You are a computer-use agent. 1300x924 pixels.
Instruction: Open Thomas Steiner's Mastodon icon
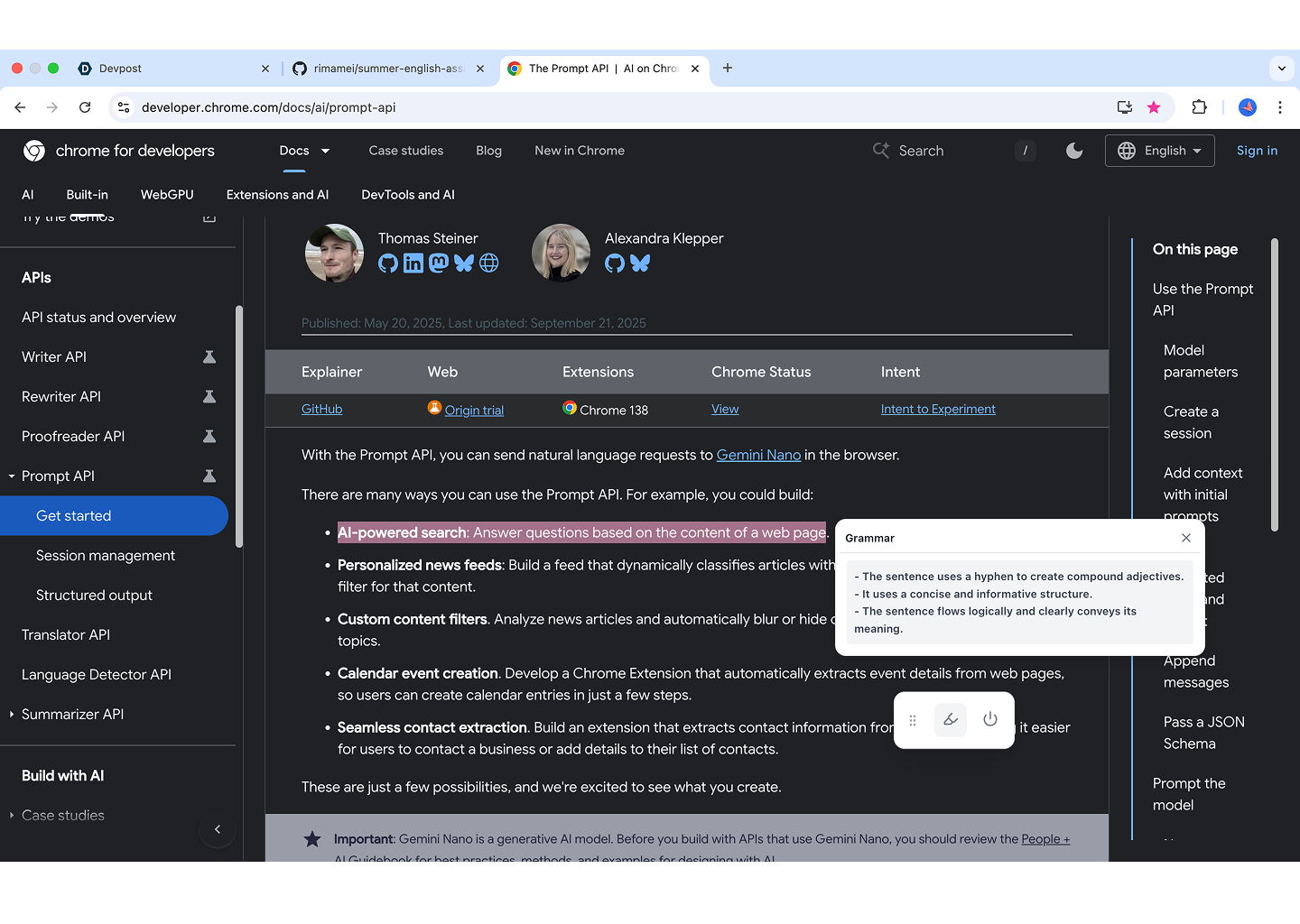point(439,263)
